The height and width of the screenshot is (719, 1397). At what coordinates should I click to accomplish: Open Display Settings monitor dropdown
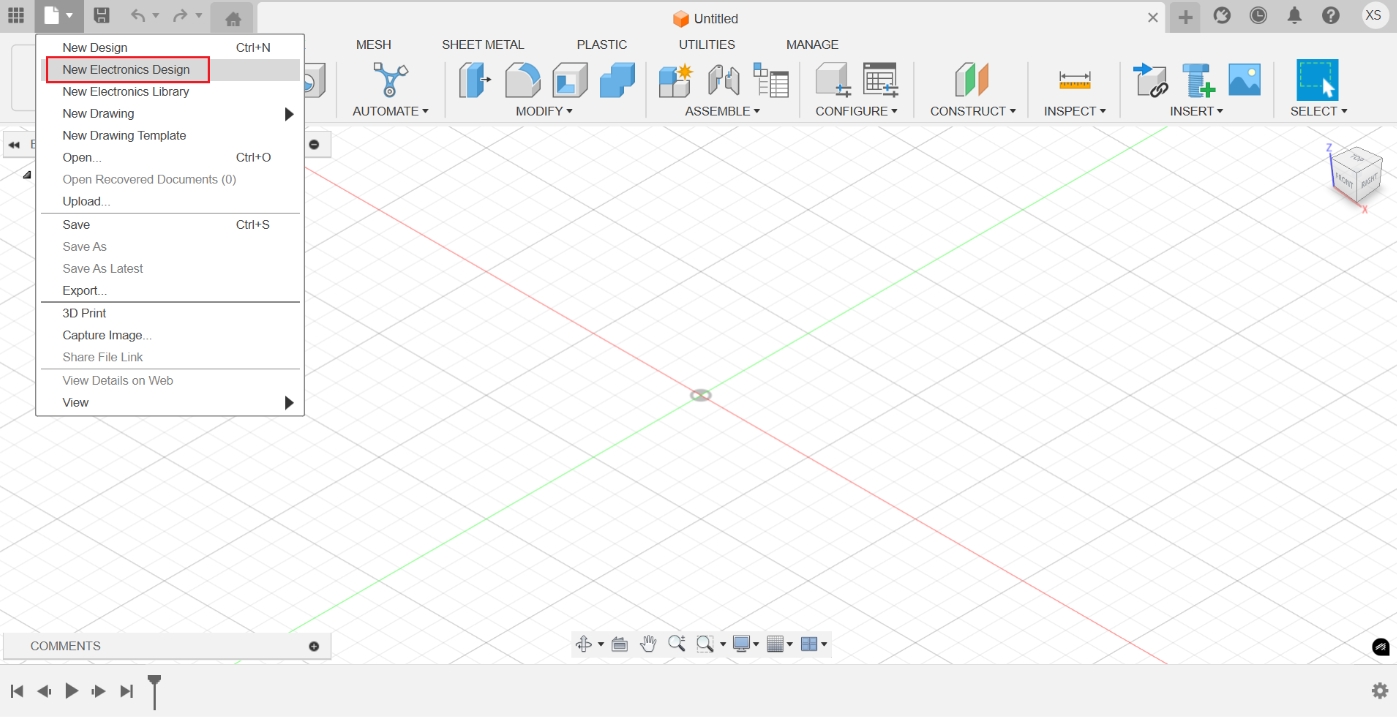coord(746,644)
